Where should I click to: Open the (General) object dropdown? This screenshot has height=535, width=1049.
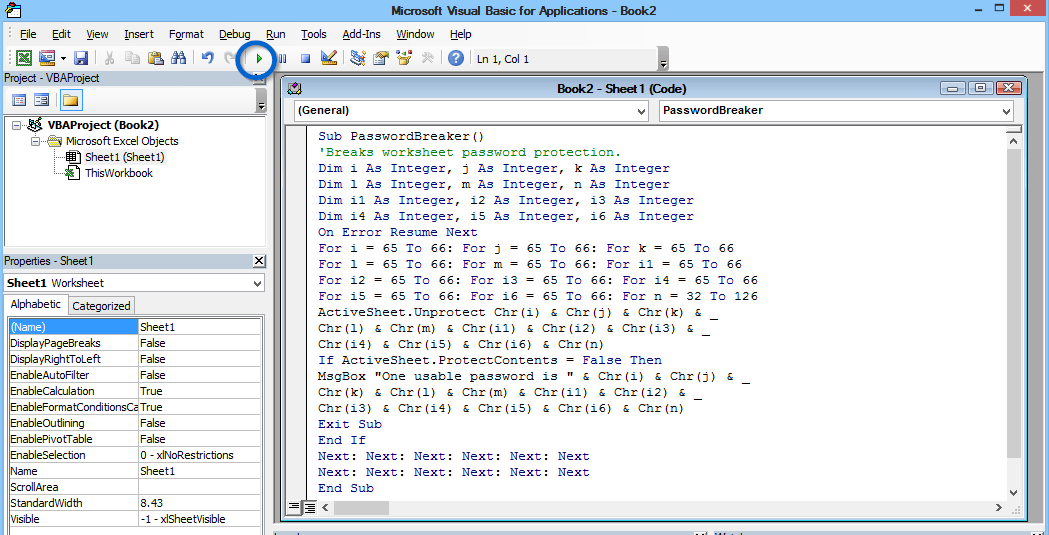471,110
